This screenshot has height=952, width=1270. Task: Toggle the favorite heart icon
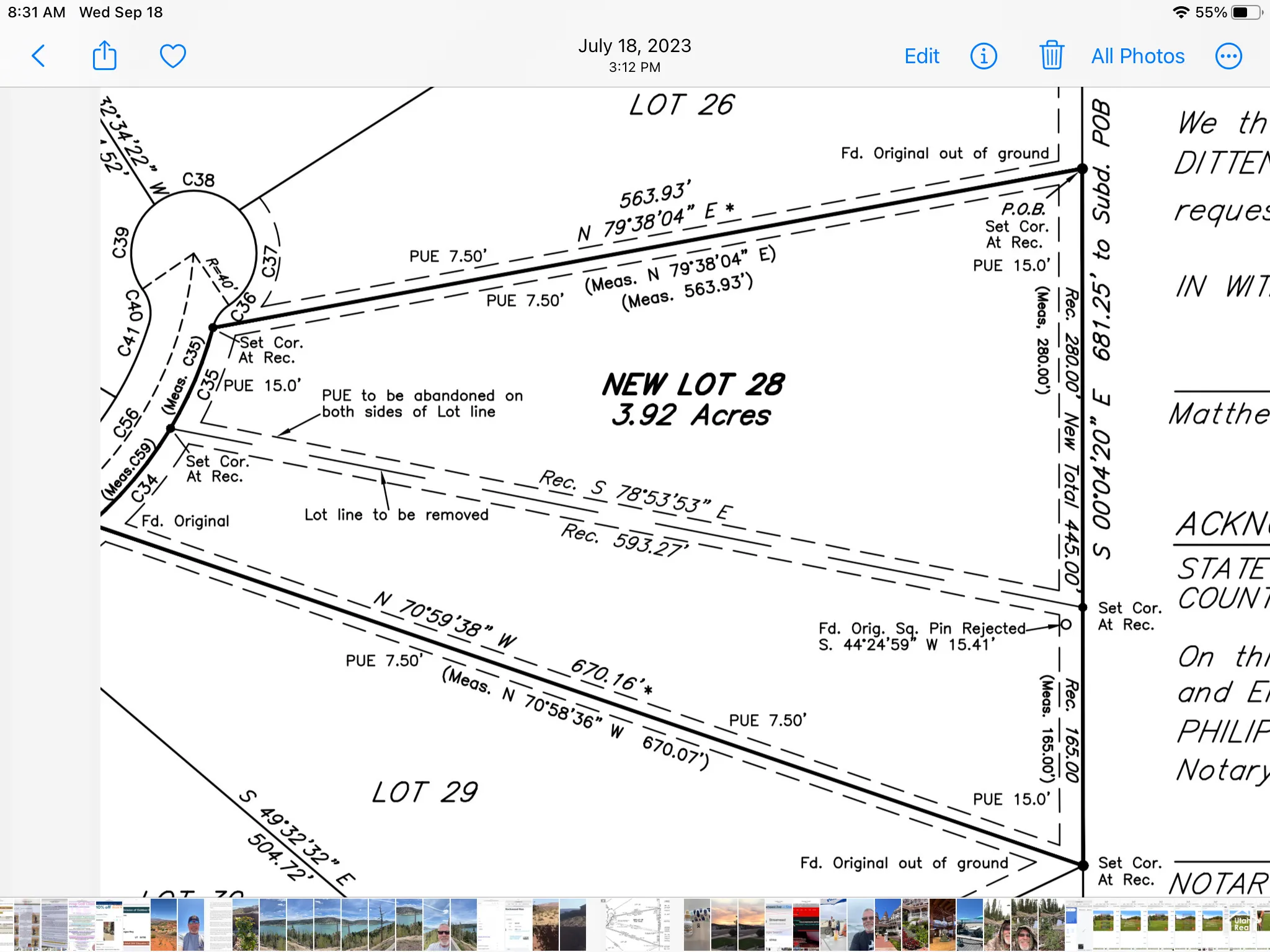[173, 56]
